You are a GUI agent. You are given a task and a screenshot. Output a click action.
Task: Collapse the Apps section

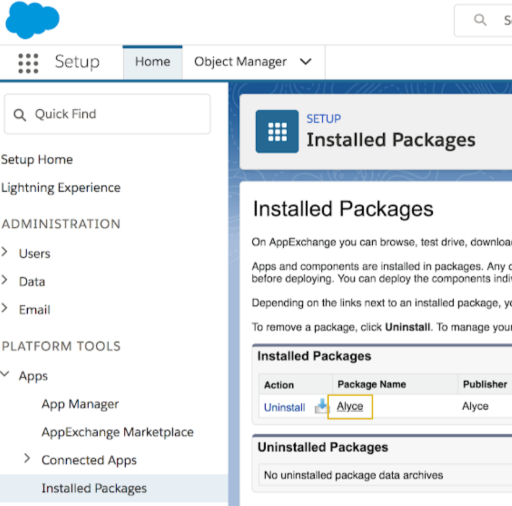pos(5,374)
